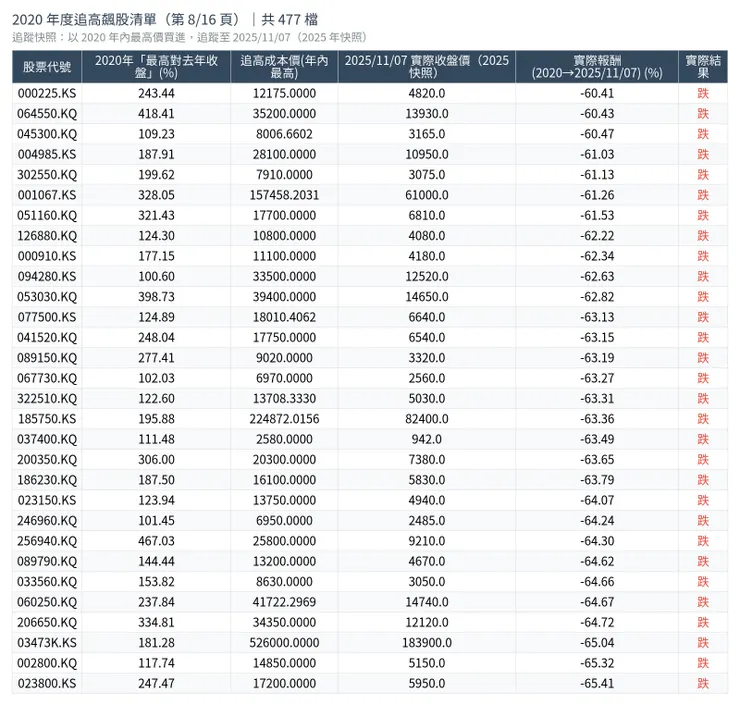The width and height of the screenshot is (740, 706).
Task: Click the 股票代號 column header
Action: [x=47, y=67]
